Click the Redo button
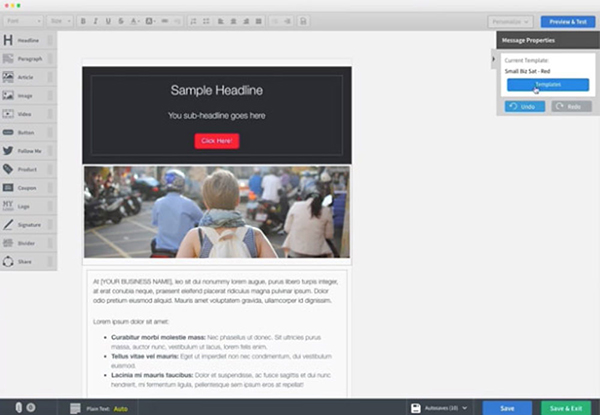This screenshot has width=600, height=415. [571, 106]
